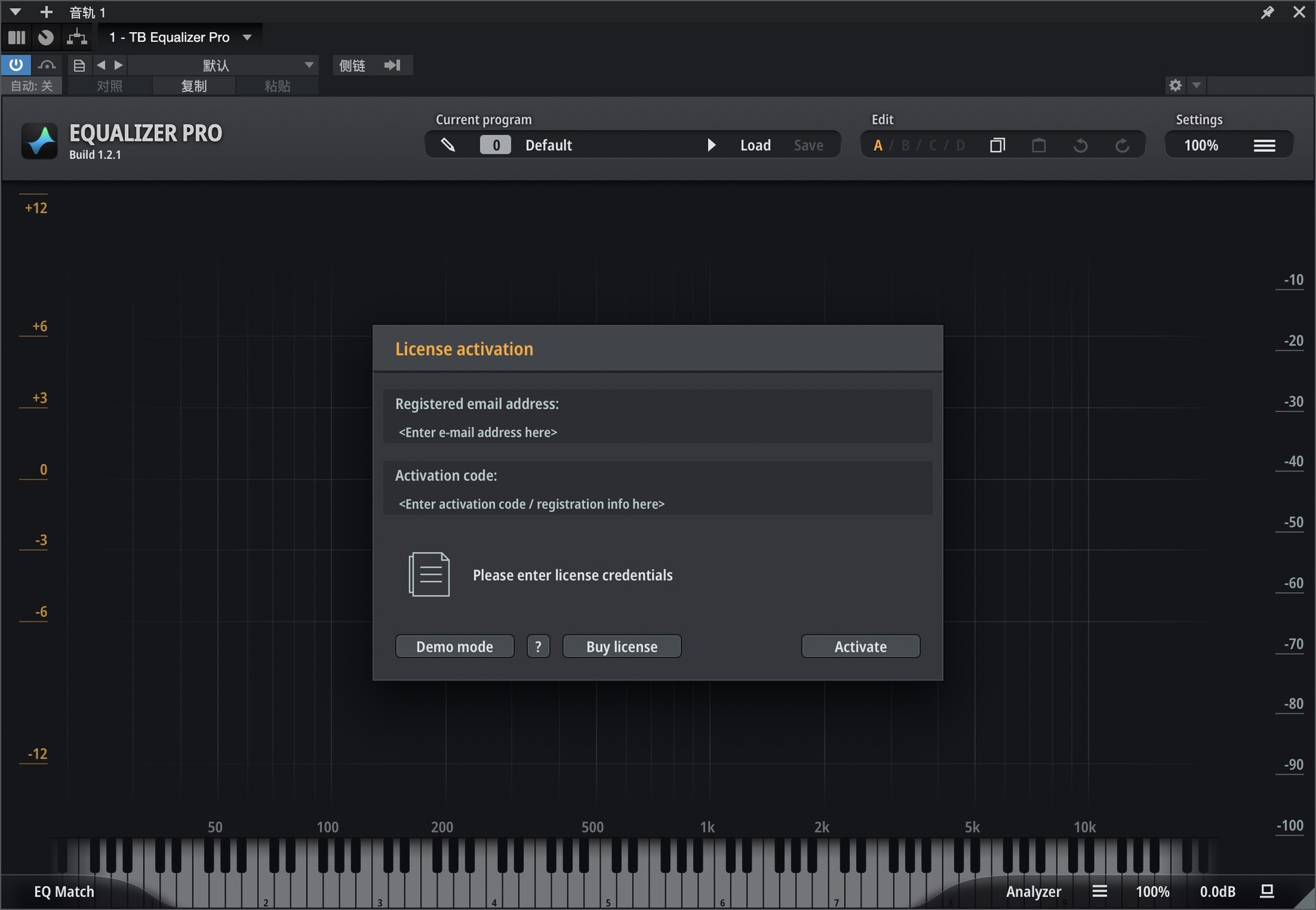Viewport: 1316px width, 910px height.
Task: Click the bottom bar 100% value
Action: [x=1152, y=891]
